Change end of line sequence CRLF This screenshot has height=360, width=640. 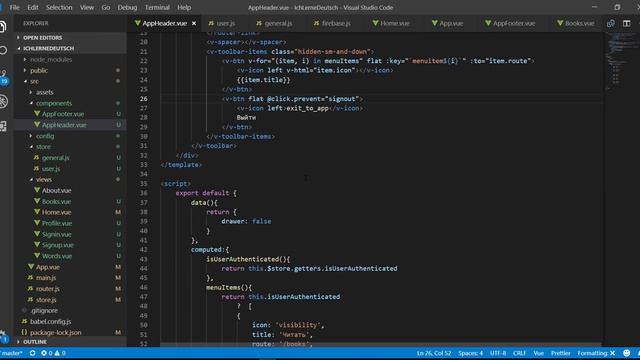click(x=519, y=353)
